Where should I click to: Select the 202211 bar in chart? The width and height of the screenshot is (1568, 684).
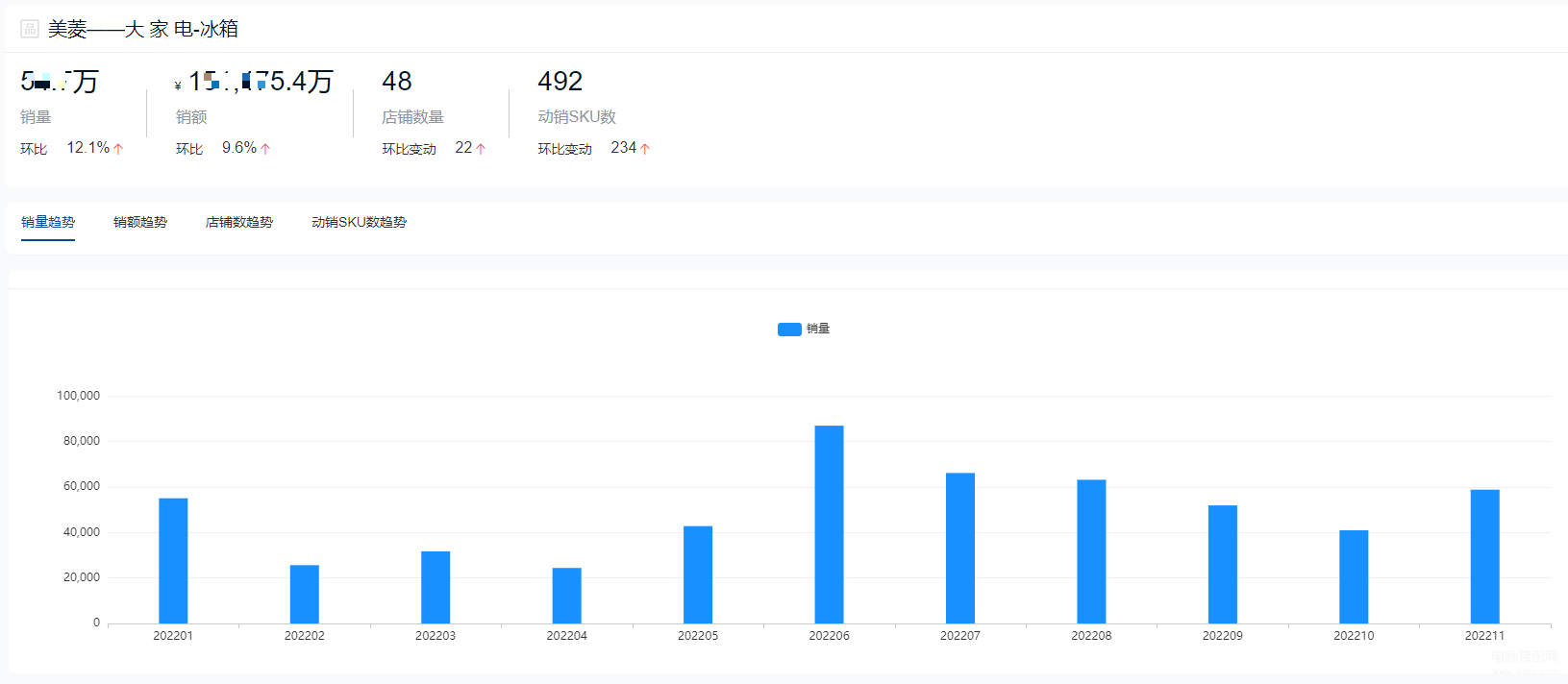(x=1485, y=557)
